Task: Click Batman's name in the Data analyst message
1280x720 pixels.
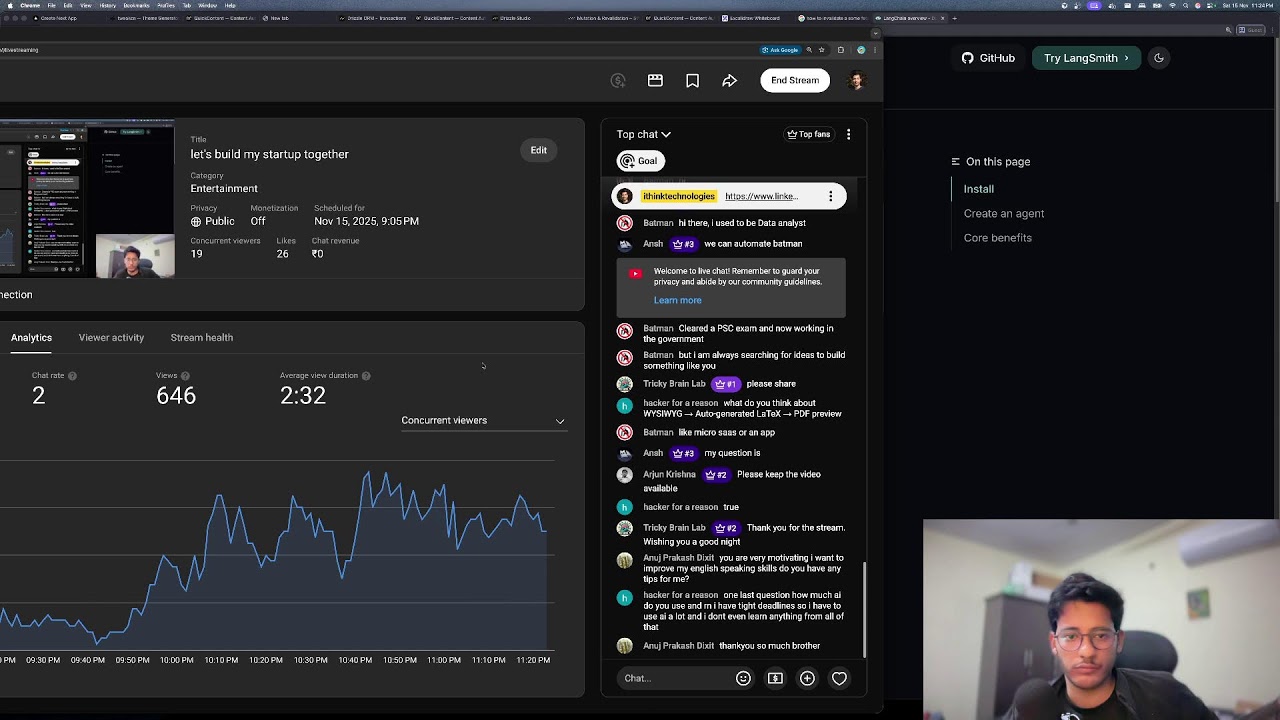Action: (658, 223)
